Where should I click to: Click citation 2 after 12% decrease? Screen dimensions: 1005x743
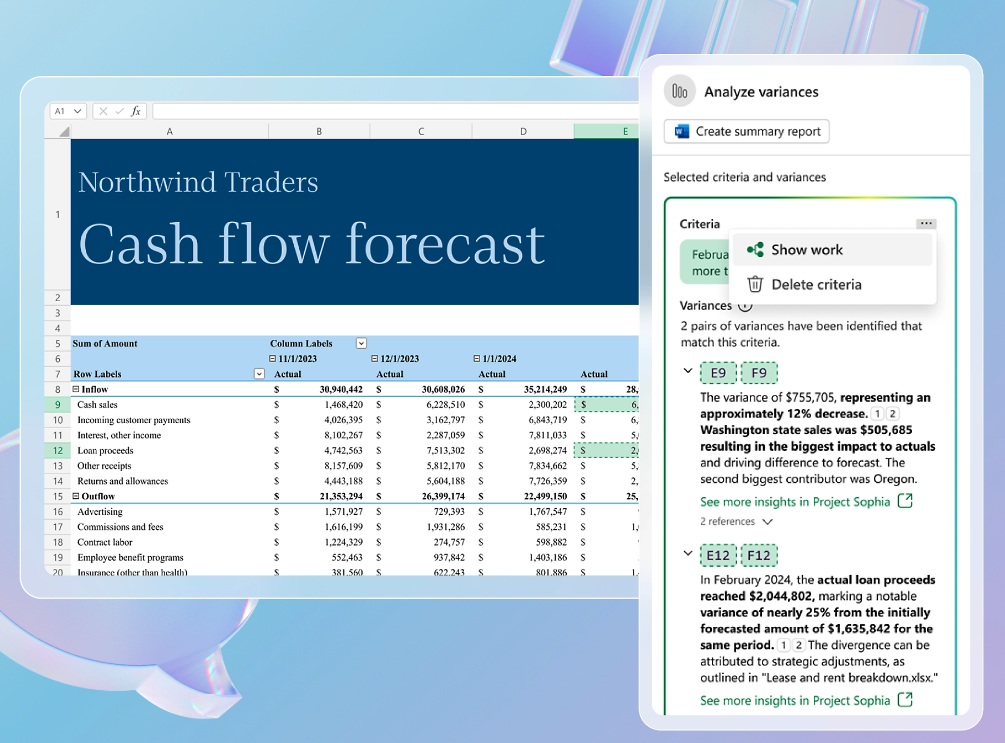pos(892,414)
